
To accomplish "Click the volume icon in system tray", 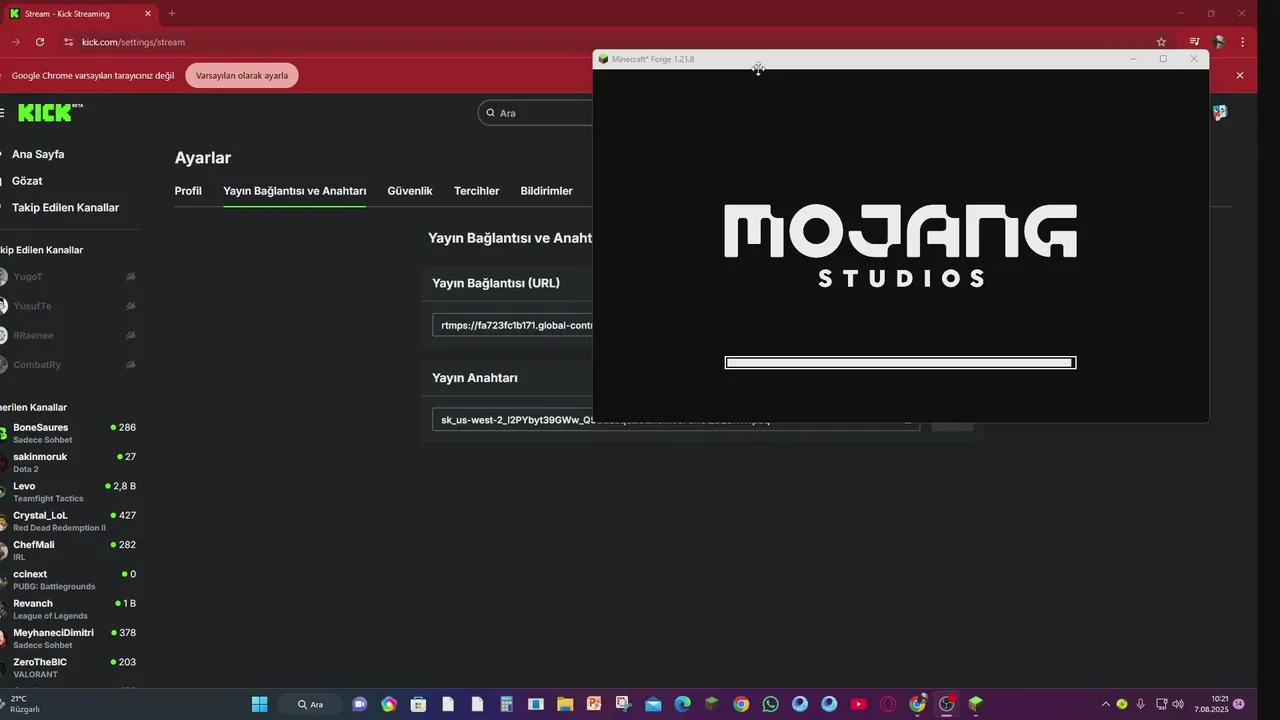I will click(1178, 704).
